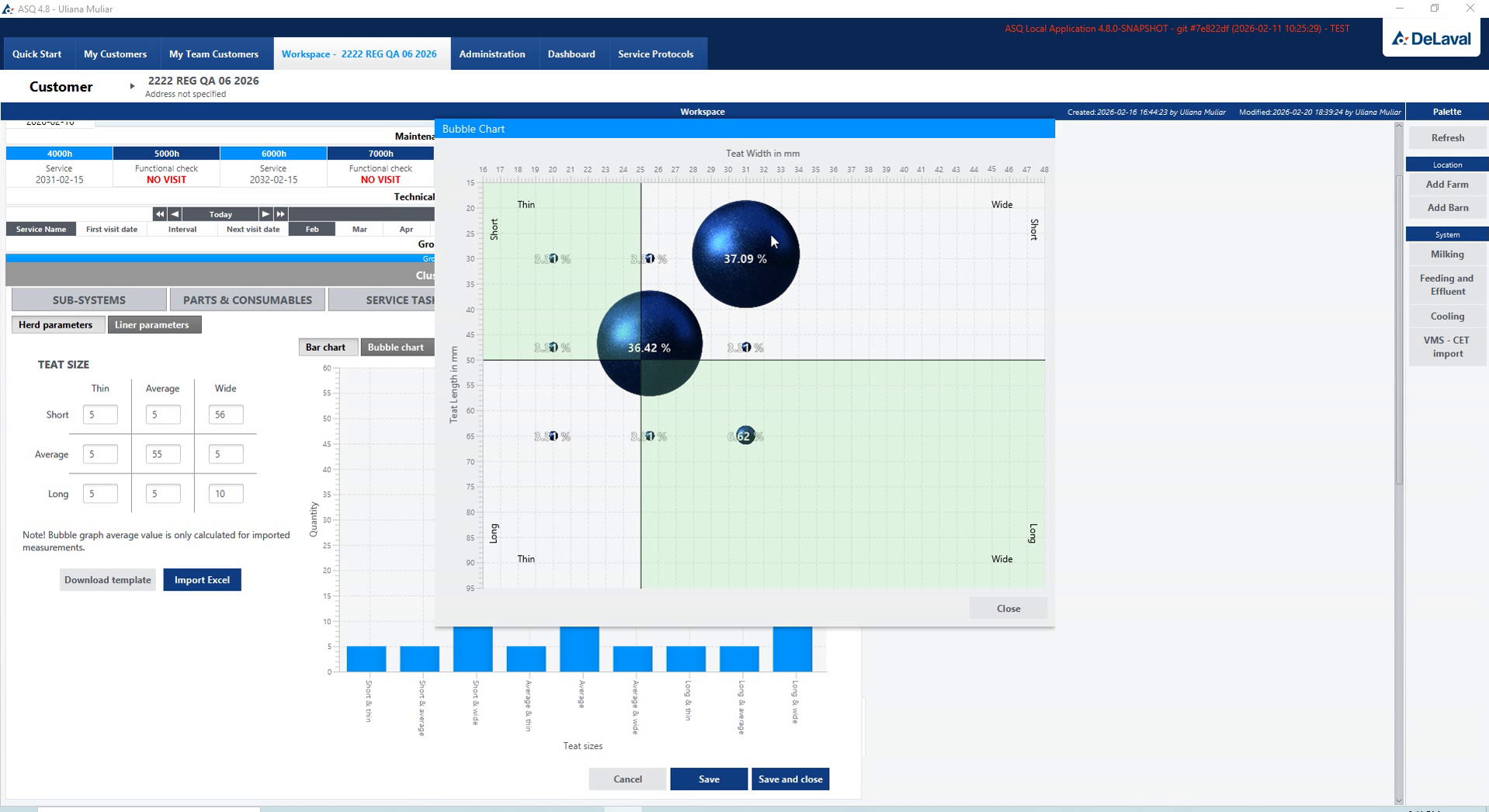Viewport: 1489px width, 812px height.
Task: Click the next month arrow in calendar
Action: (x=266, y=214)
